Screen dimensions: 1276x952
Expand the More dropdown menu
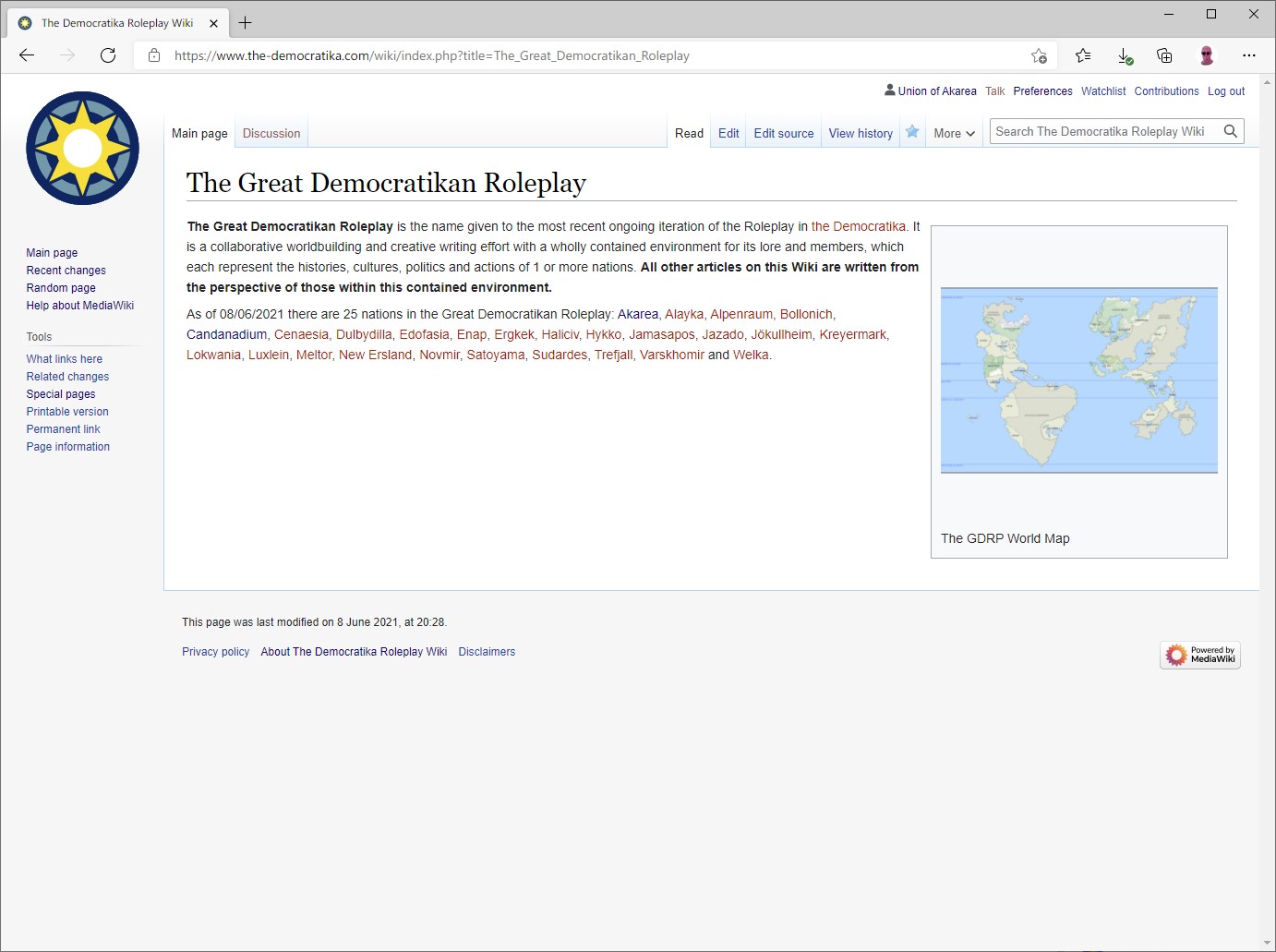pos(954,133)
